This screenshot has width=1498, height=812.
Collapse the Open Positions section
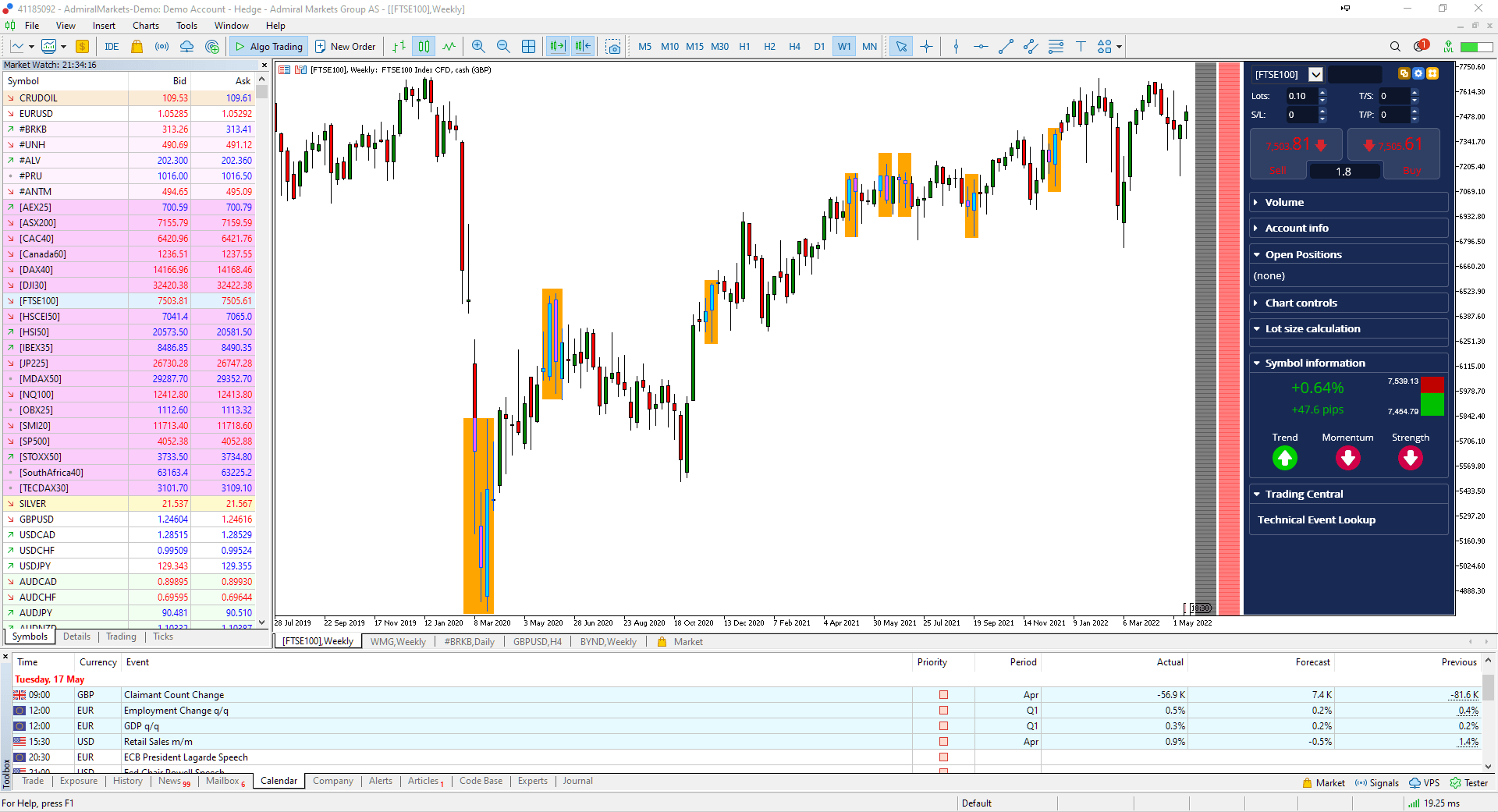pyautogui.click(x=1348, y=255)
